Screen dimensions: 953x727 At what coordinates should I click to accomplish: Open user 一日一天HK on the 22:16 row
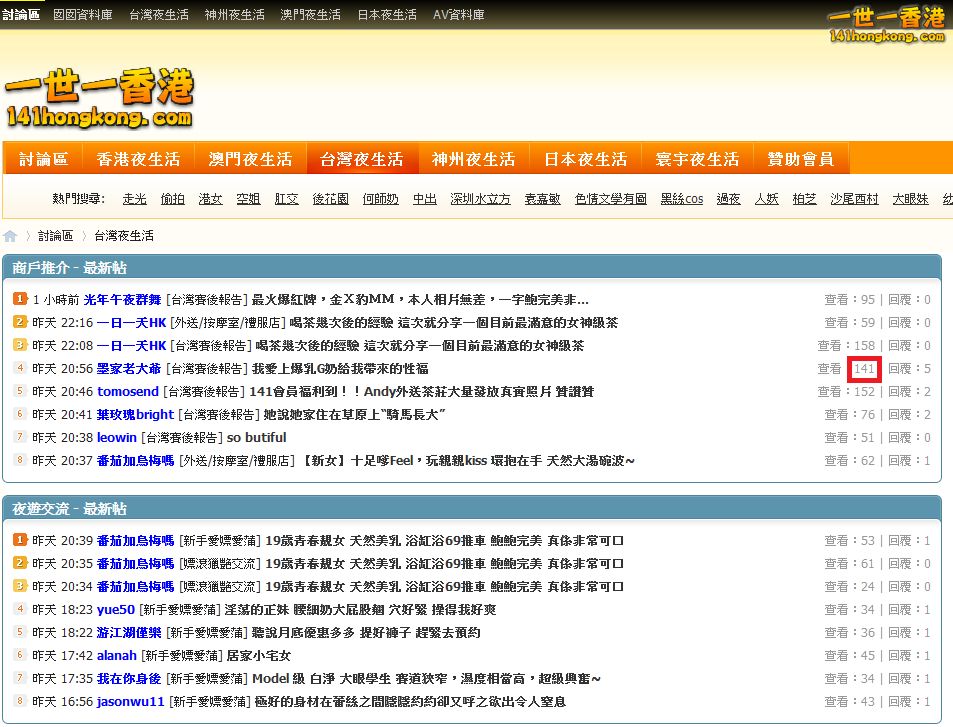coord(131,323)
